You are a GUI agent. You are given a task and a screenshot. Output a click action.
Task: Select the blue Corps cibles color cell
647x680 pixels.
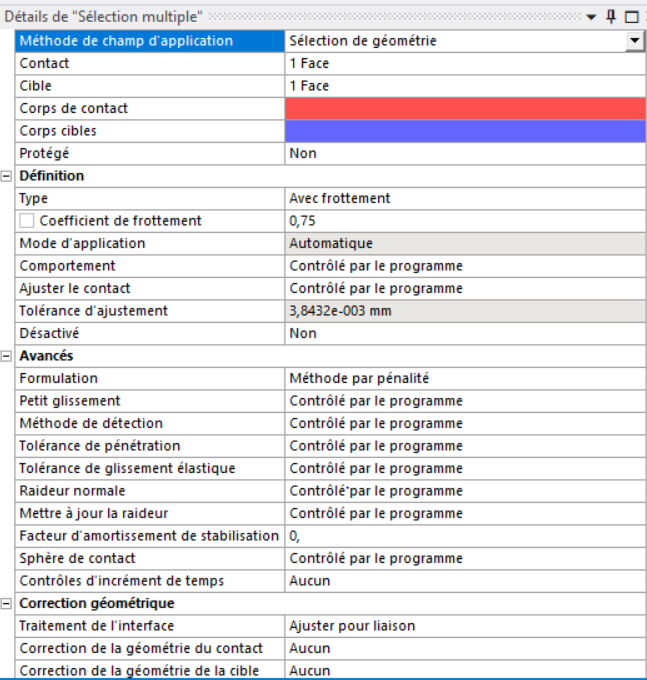465,131
